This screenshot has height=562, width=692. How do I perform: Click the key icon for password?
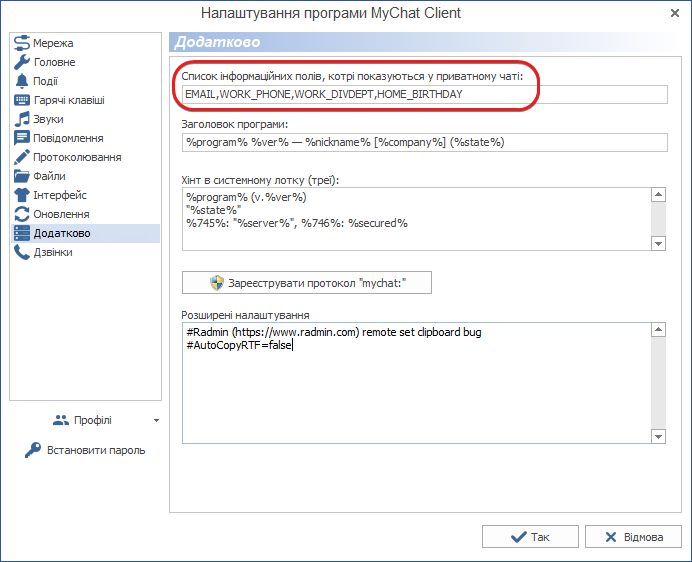point(33,450)
